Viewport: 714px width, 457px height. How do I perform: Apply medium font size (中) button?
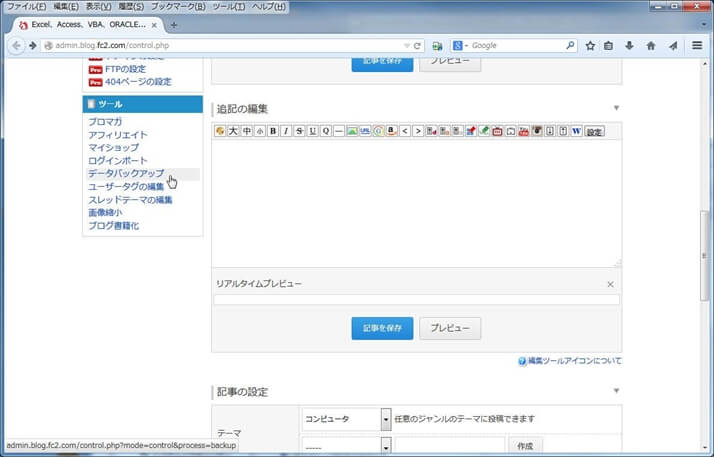click(x=246, y=131)
